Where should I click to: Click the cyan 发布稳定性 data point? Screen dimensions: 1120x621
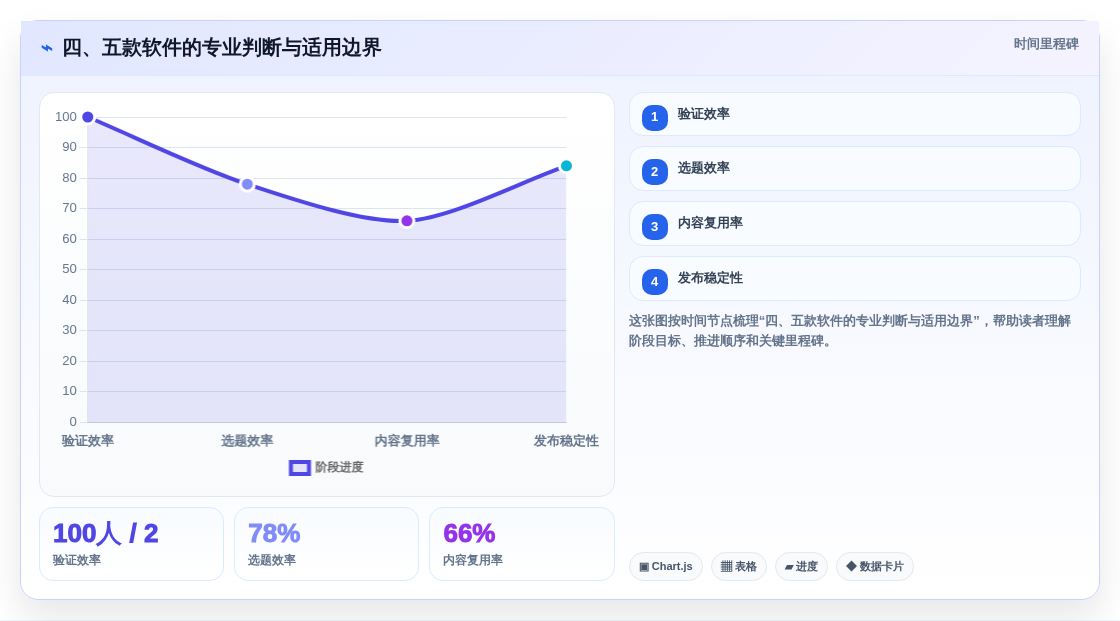click(566, 166)
